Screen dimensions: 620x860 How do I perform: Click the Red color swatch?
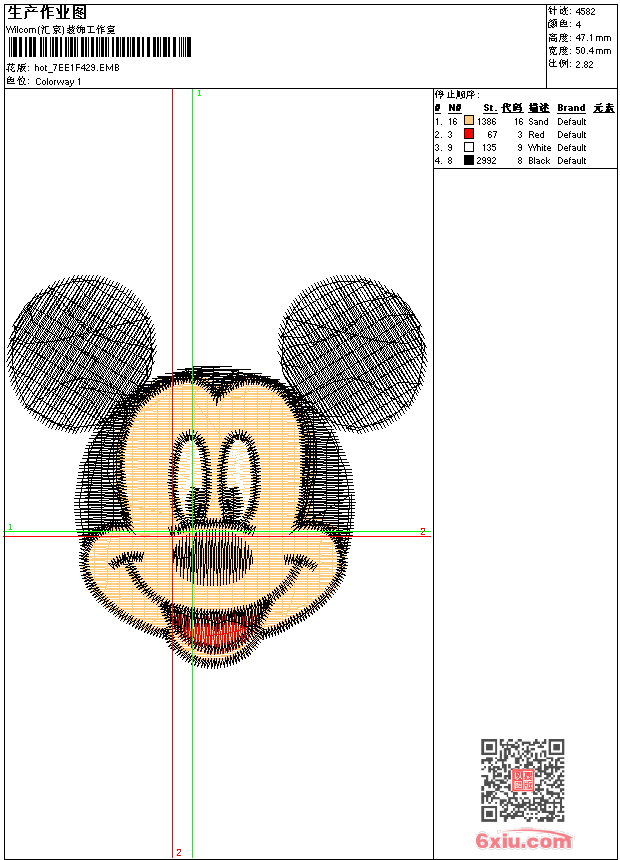(x=469, y=134)
